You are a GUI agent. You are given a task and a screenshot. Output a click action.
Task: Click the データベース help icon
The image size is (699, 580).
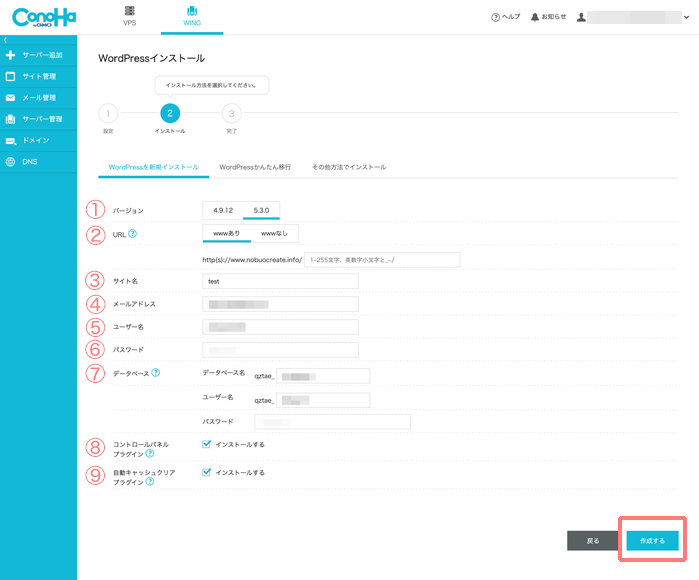156,373
